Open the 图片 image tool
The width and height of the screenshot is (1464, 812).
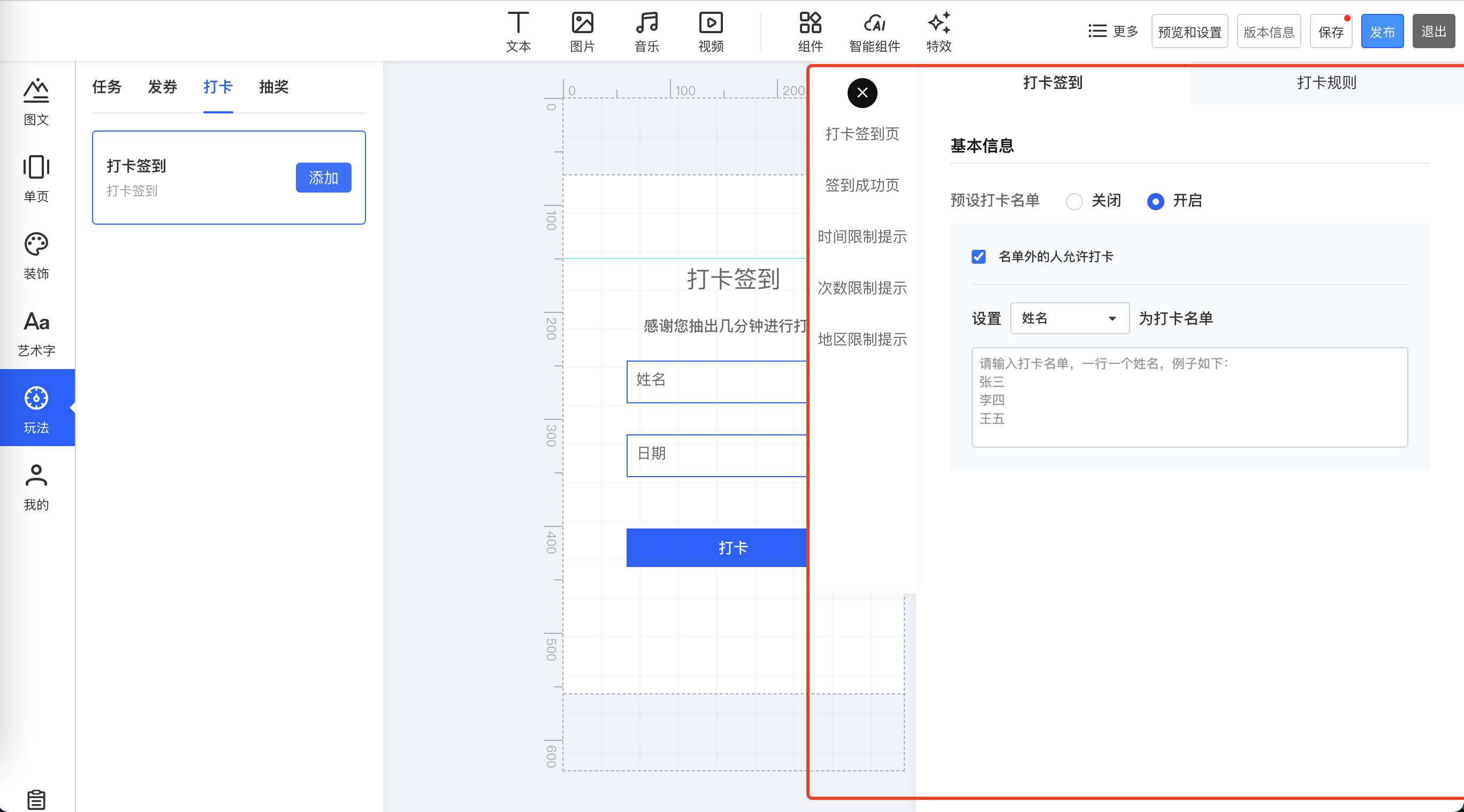pyautogui.click(x=582, y=32)
